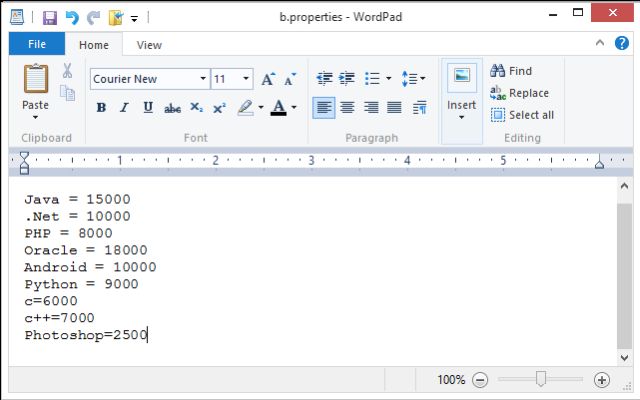
Task: Apply the font text color A
Action: point(279,108)
